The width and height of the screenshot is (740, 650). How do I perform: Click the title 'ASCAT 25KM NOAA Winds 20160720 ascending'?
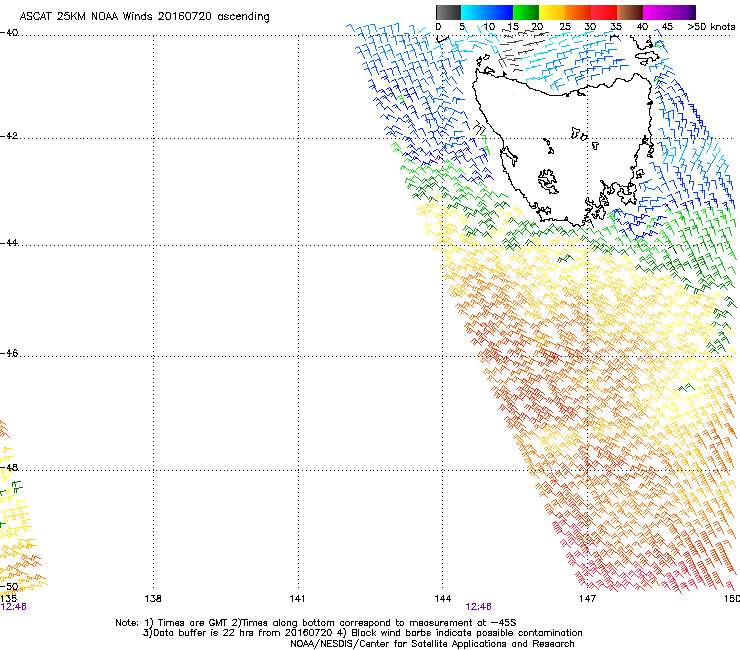(144, 17)
